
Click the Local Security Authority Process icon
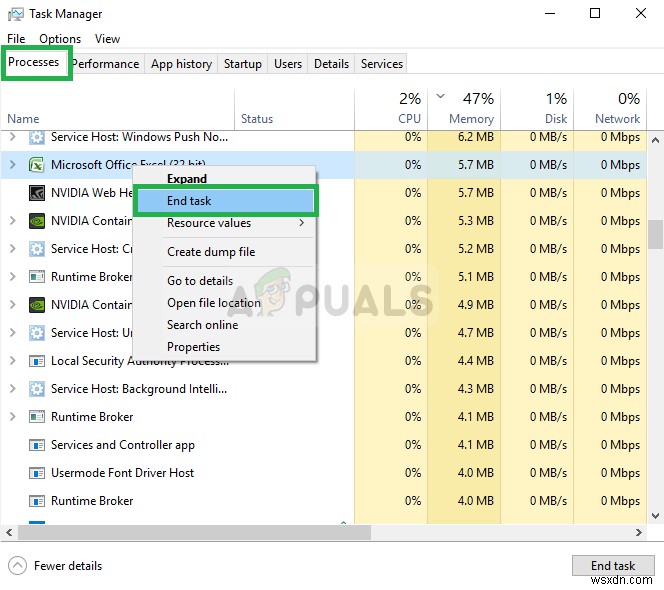37,361
